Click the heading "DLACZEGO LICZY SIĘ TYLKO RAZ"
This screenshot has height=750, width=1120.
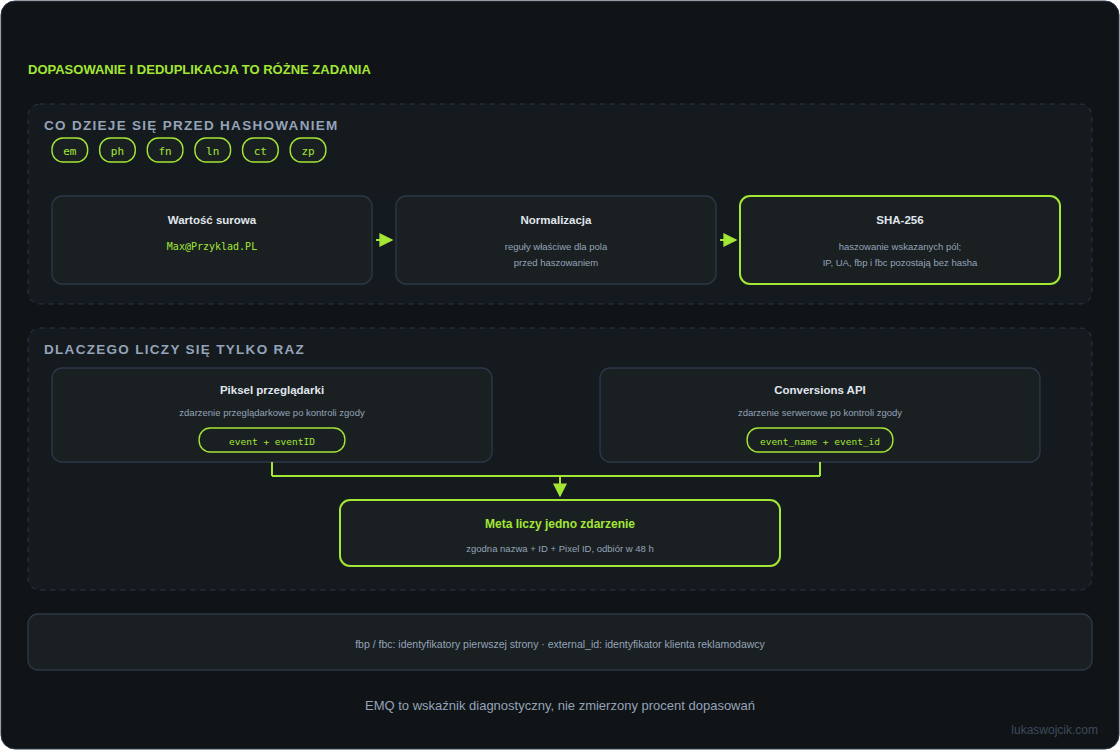pos(174,350)
